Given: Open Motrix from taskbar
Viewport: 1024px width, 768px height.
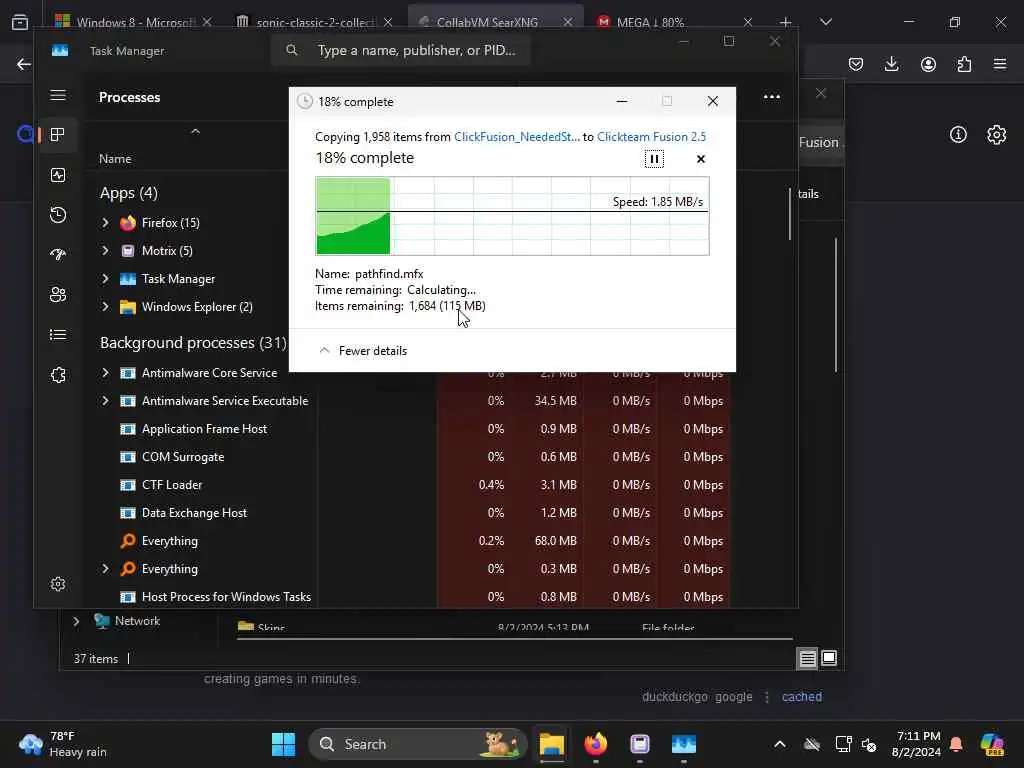Looking at the screenshot, I should tap(640, 744).
